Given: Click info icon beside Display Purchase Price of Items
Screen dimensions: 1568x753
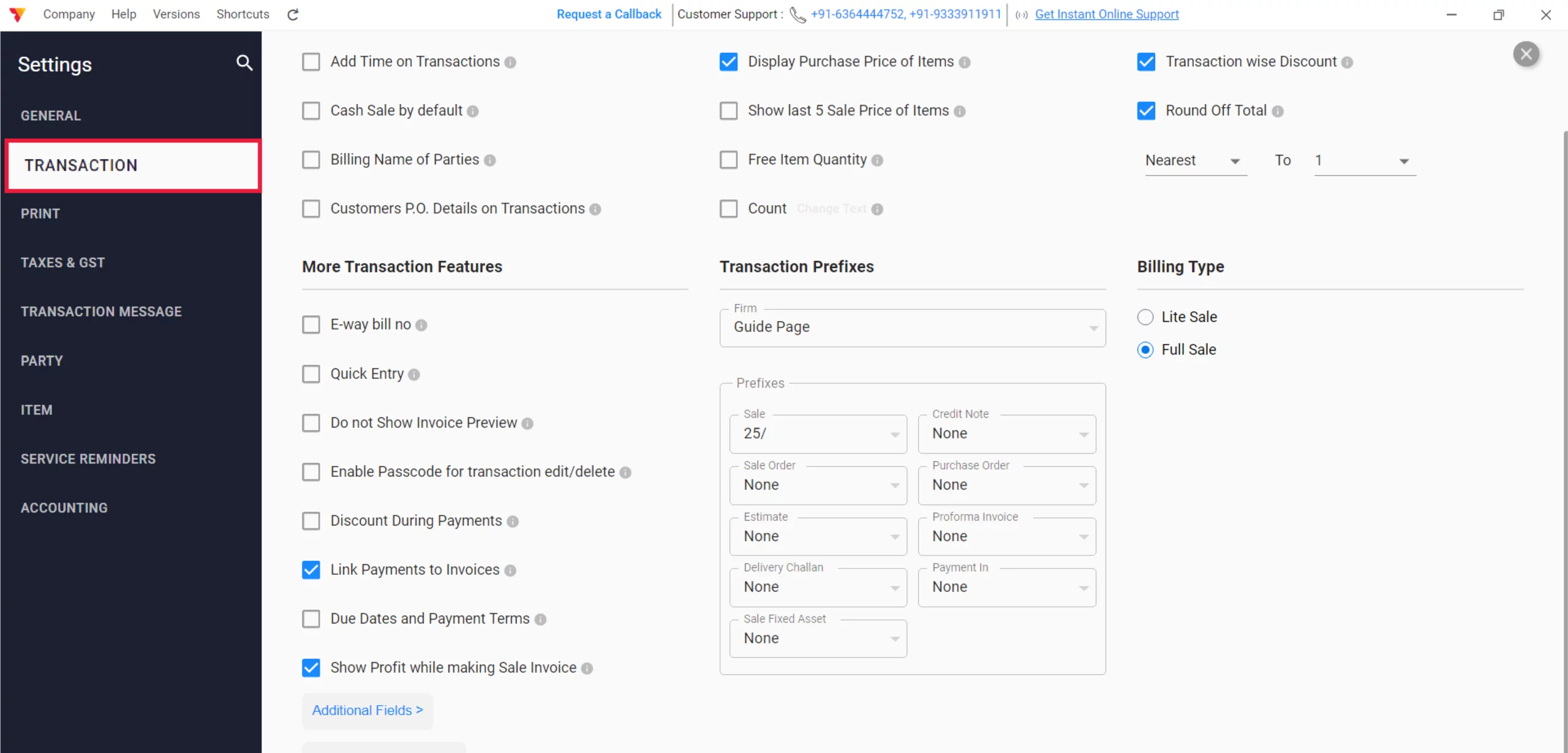Looking at the screenshot, I should coord(965,62).
